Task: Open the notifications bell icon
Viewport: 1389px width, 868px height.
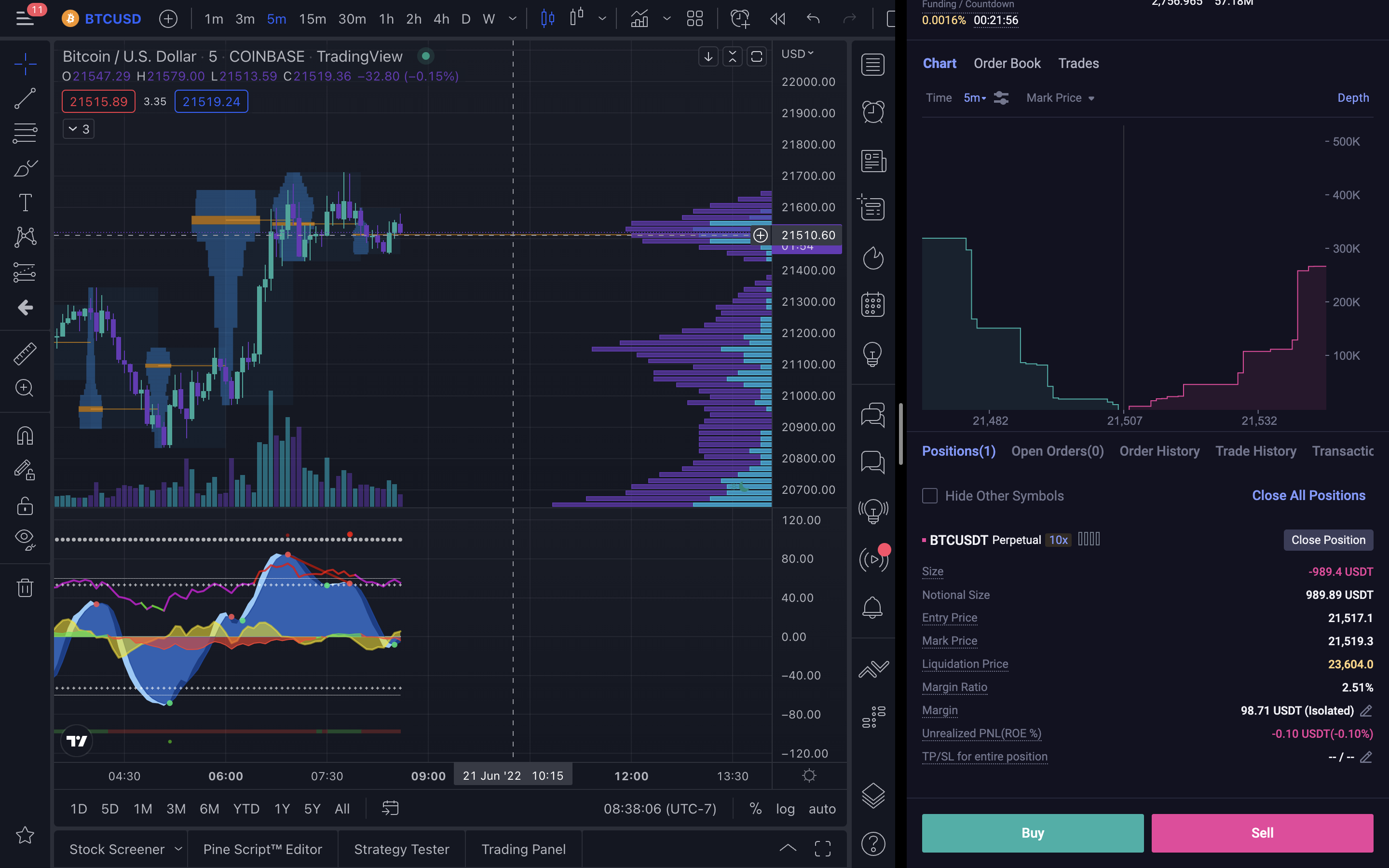Action: click(872, 608)
